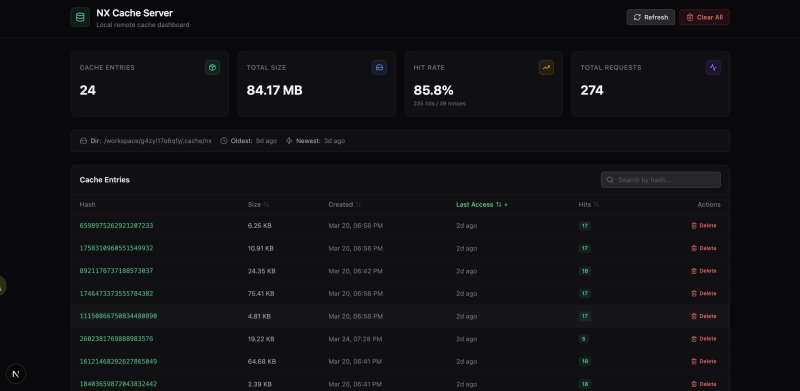Click hash 6598975262921207233
The width and height of the screenshot is (800, 391).
click(116, 226)
